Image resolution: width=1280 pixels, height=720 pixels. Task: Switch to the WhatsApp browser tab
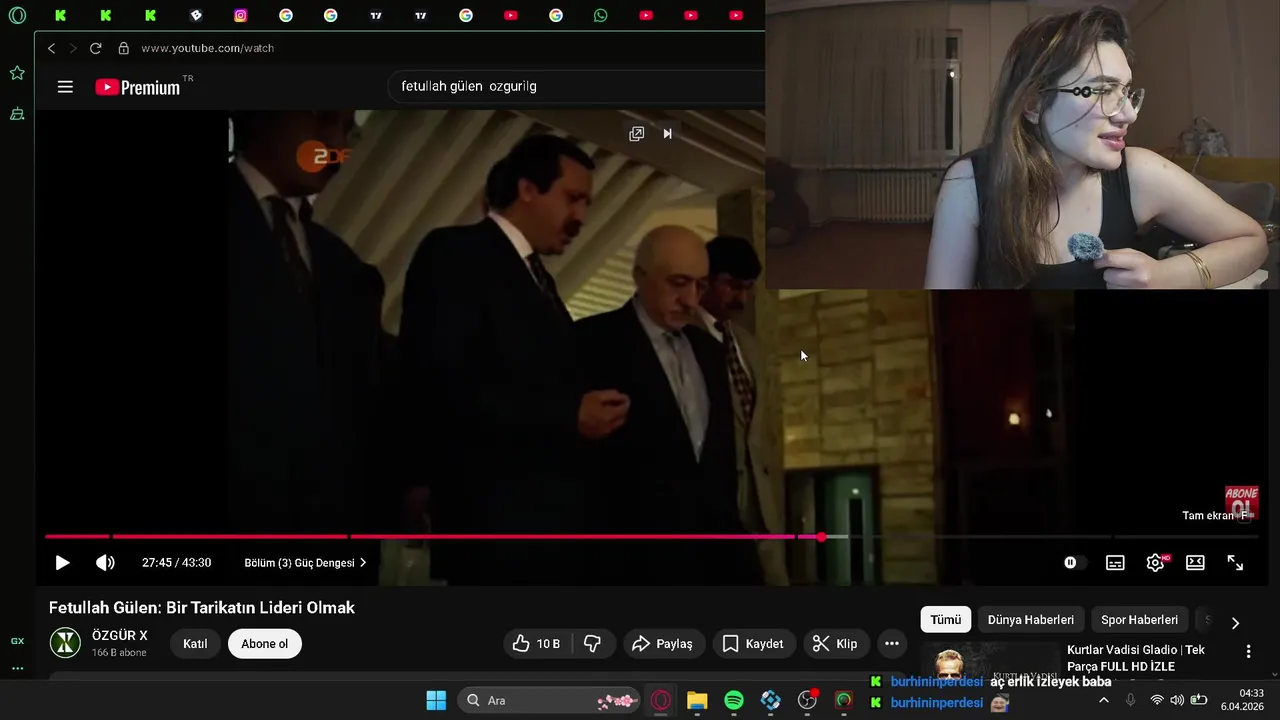[600, 15]
